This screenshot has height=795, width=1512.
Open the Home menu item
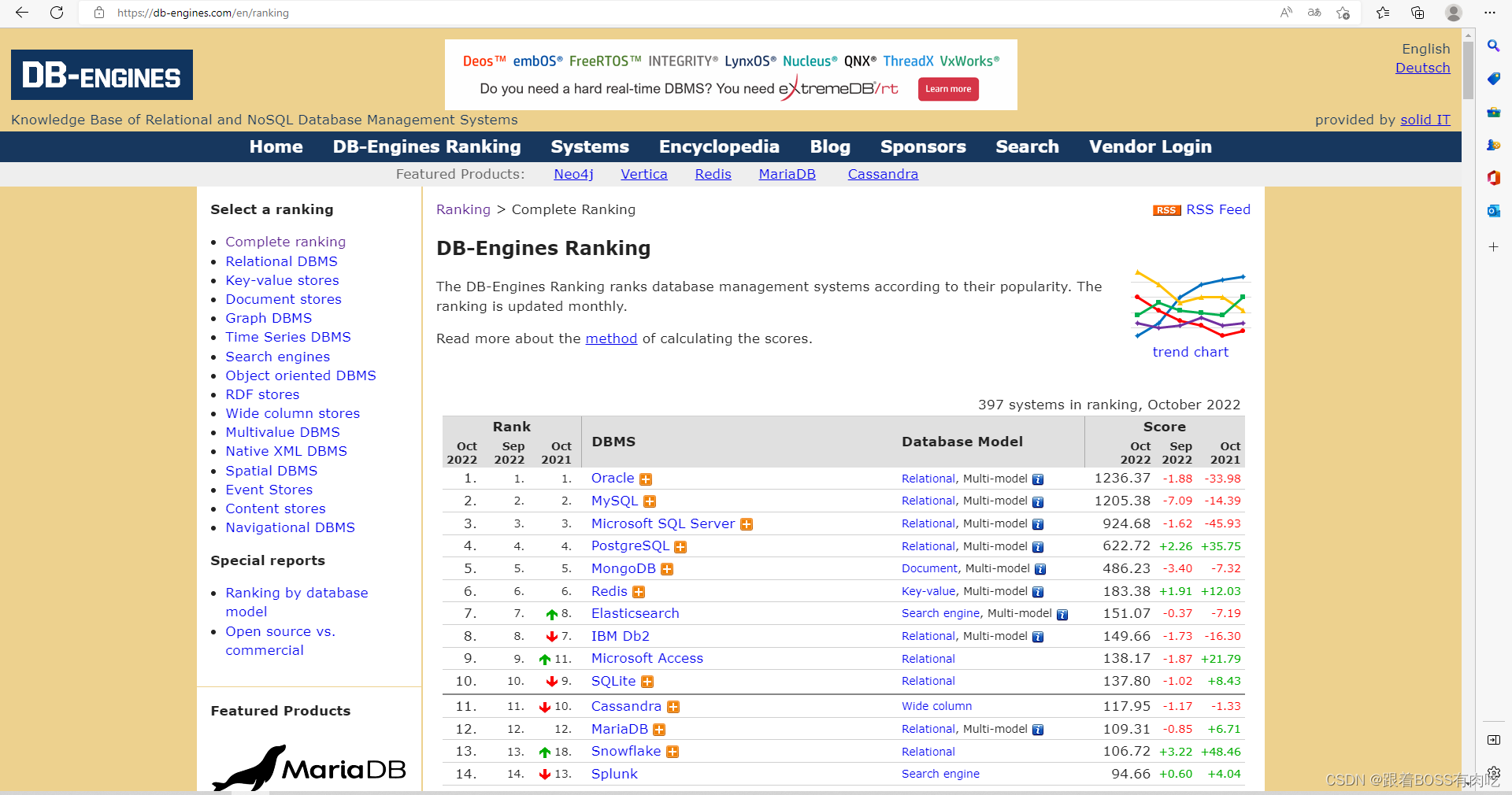tap(276, 146)
